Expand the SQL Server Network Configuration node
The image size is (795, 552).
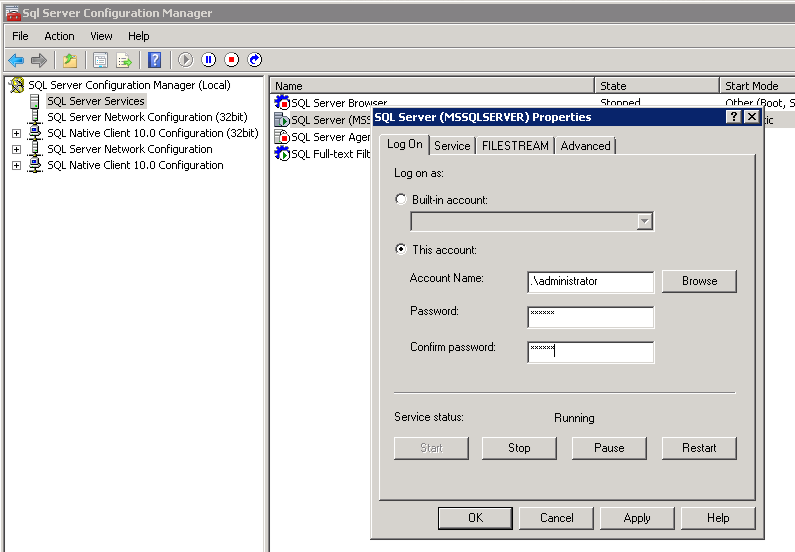[x=16, y=150]
